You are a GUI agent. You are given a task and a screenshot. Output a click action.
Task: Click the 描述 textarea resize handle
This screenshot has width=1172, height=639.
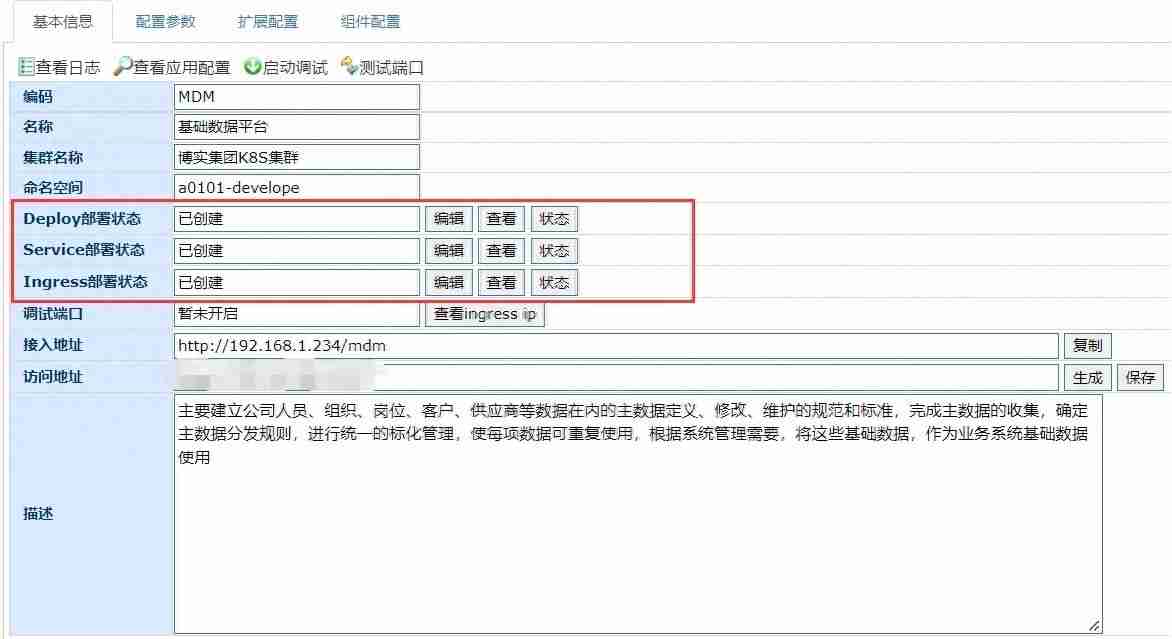point(1095,626)
